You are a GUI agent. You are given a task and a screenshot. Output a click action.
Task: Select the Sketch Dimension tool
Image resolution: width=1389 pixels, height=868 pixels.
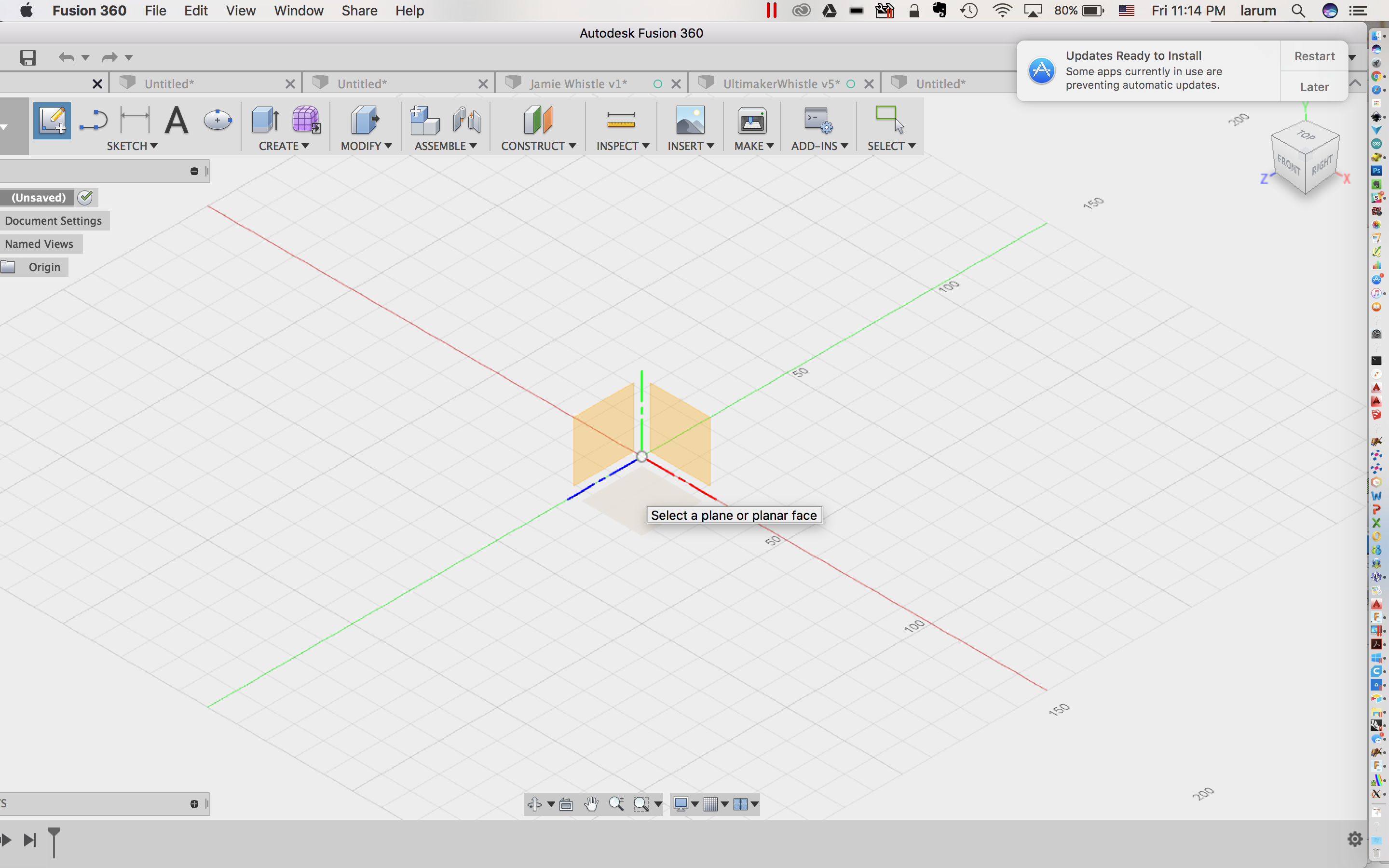pyautogui.click(x=135, y=120)
